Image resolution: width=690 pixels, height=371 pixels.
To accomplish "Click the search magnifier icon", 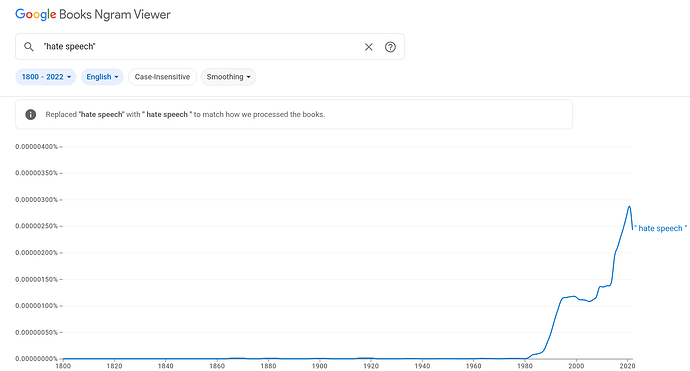I will [29, 47].
